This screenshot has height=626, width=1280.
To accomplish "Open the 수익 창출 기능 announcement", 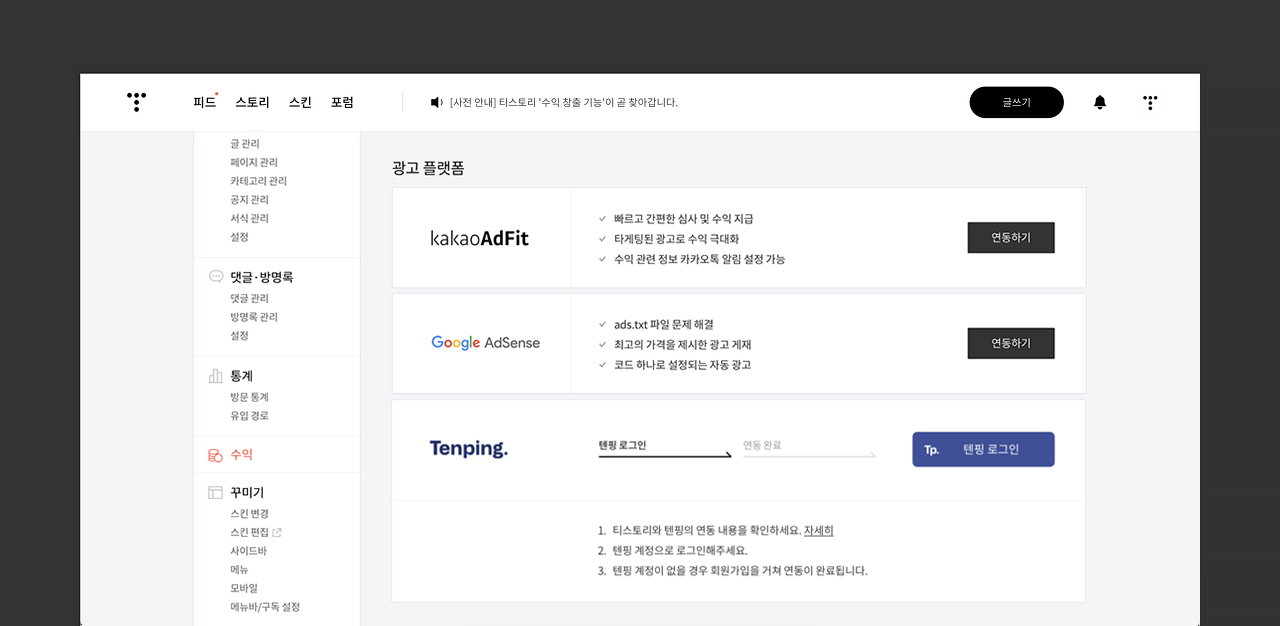I will click(564, 102).
